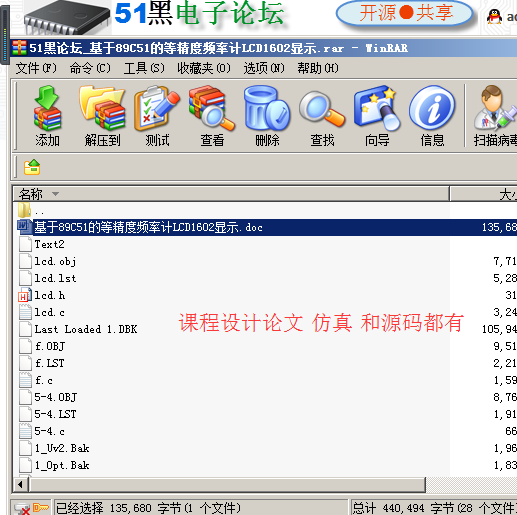517x515 pixels.
Task: Click the Add (添加) toolbar icon
Action: (x=47, y=116)
